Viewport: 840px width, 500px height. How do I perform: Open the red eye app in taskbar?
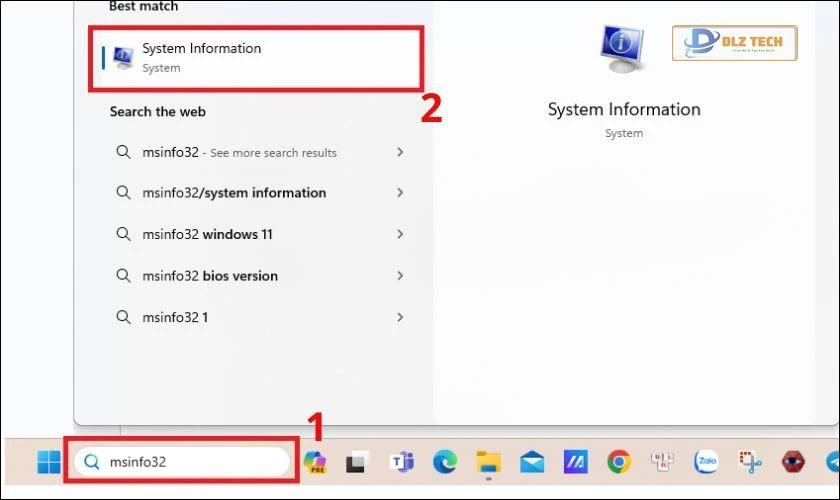[791, 462]
